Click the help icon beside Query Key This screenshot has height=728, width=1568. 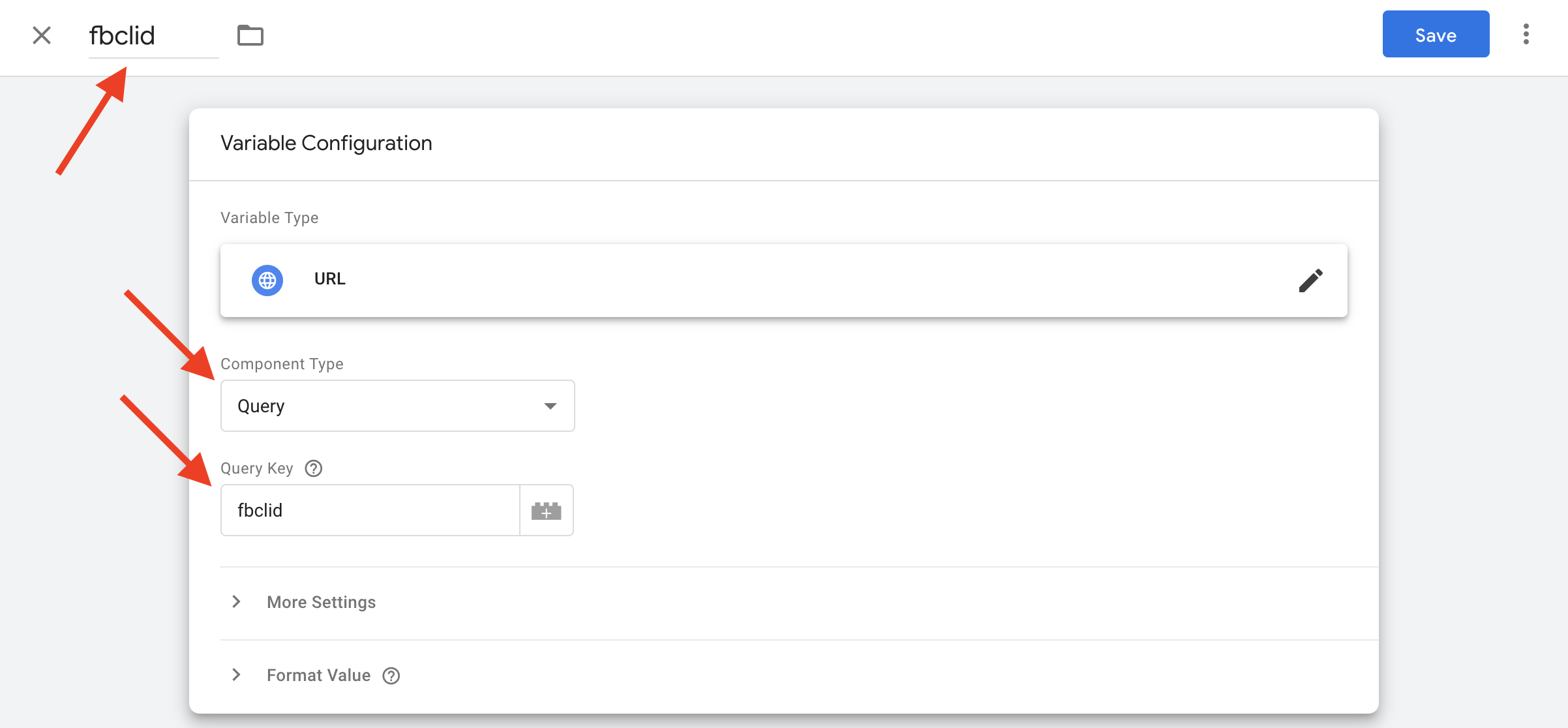tap(314, 468)
